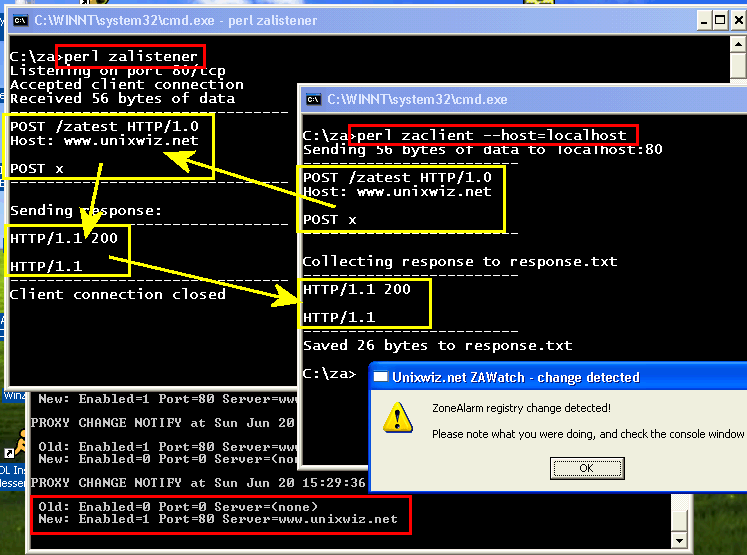Viewport: 747px width, 555px height.
Task: Activate the second C:\WINNT\system32\cmd.exe title bar
Action: pyautogui.click(x=520, y=99)
